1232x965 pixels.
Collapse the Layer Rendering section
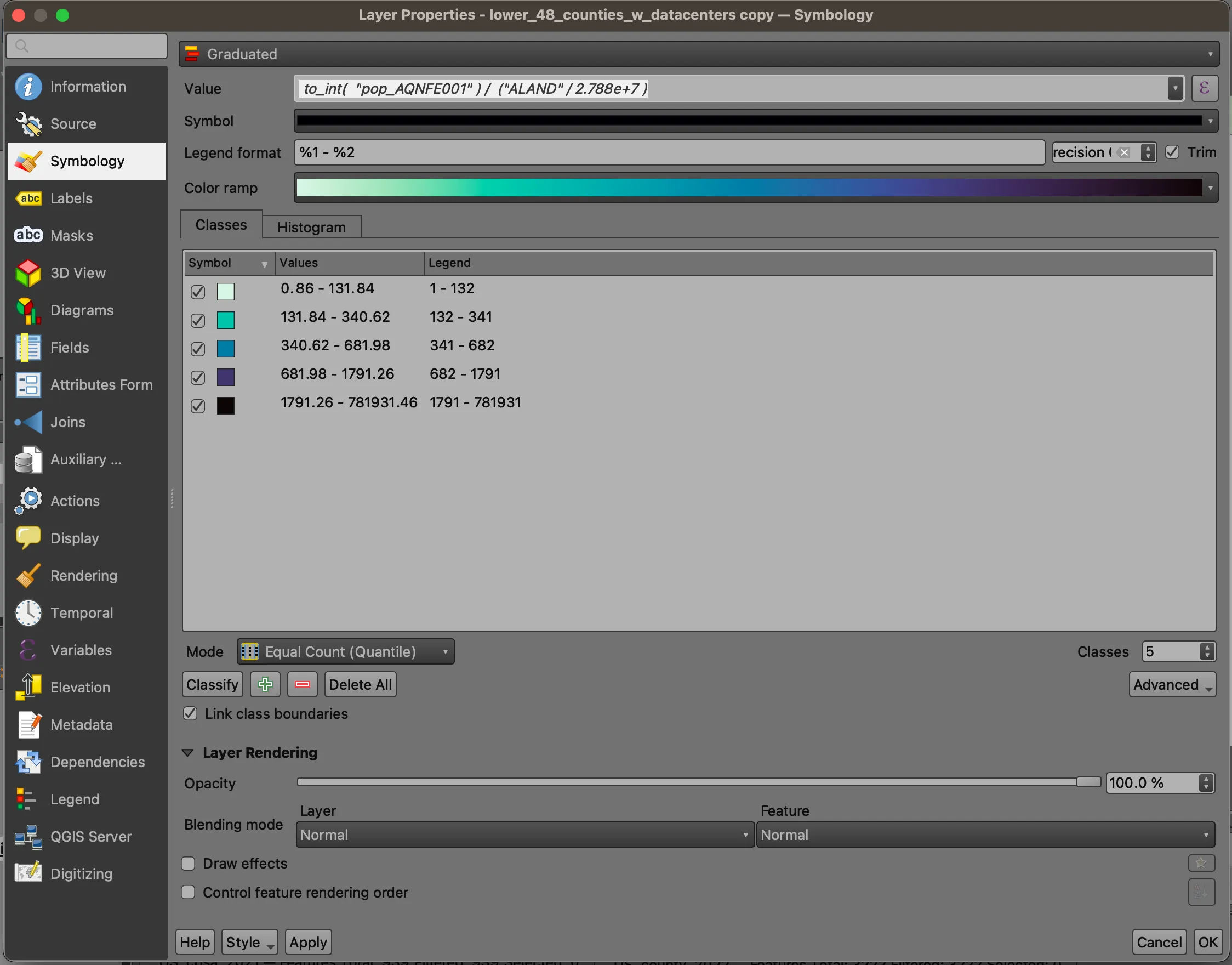[188, 753]
